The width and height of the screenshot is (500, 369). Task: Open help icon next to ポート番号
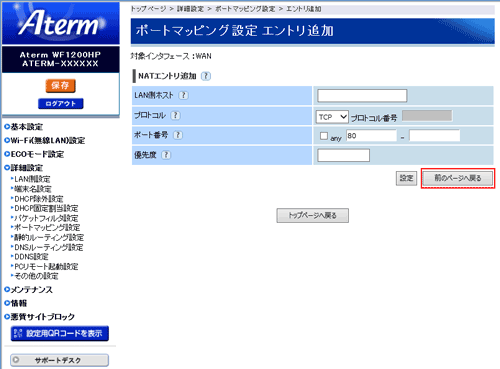pyautogui.click(x=178, y=135)
